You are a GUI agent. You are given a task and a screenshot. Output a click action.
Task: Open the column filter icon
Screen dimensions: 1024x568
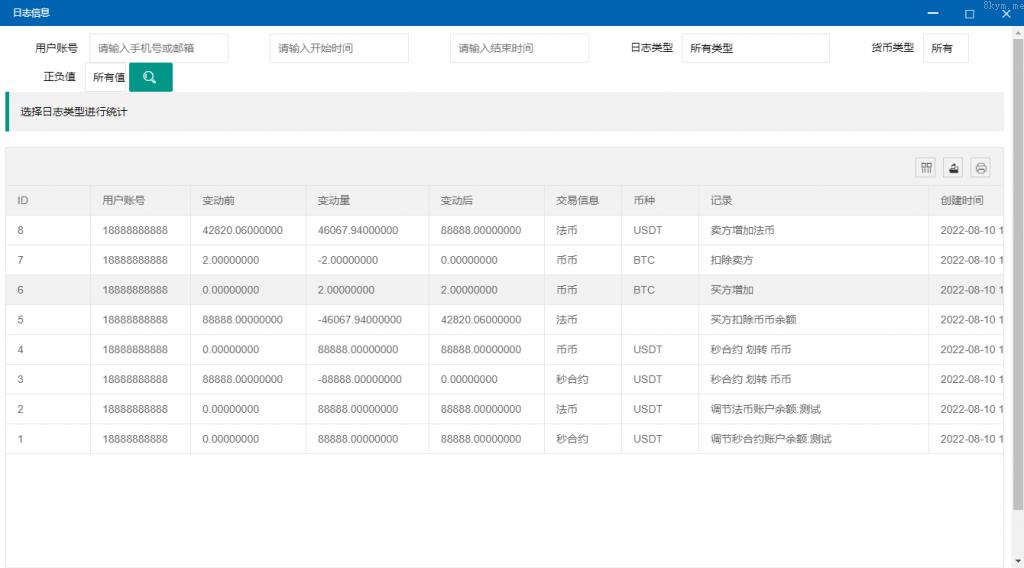[x=926, y=168]
